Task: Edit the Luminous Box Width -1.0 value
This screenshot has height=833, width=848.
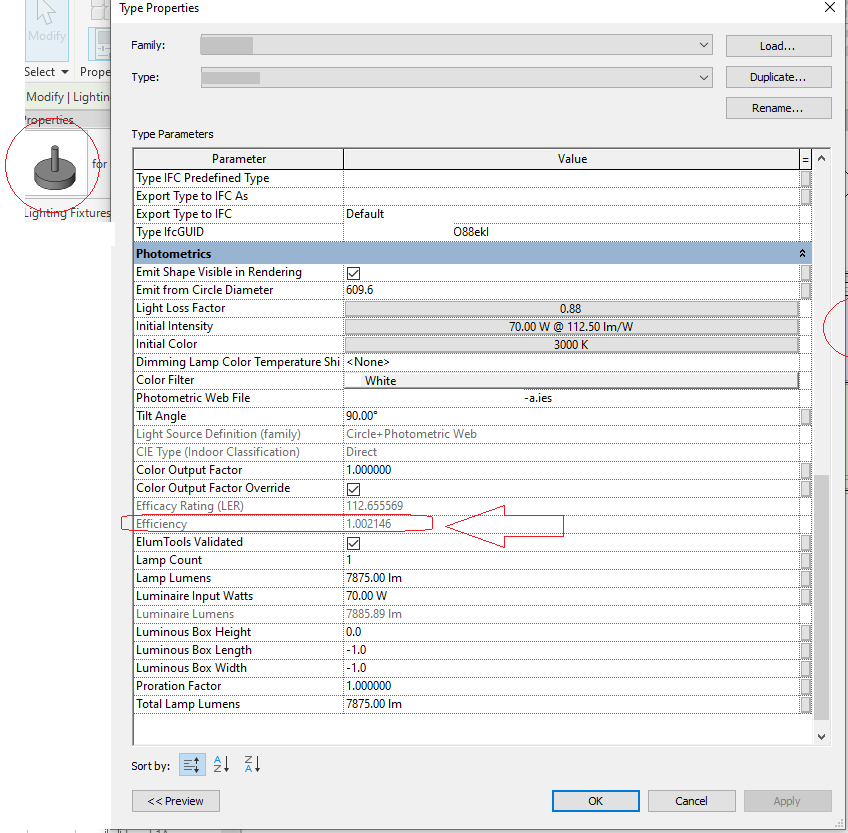Action: coord(571,667)
